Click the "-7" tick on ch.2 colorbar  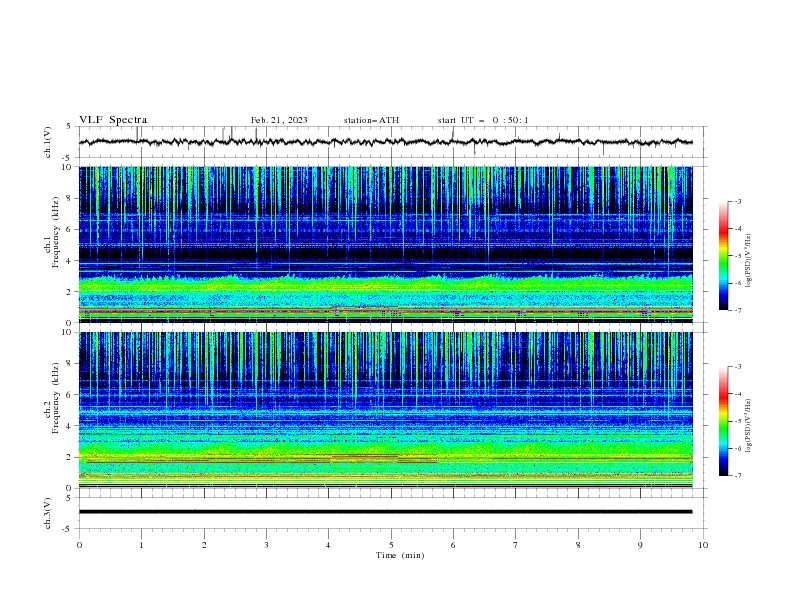[738, 476]
